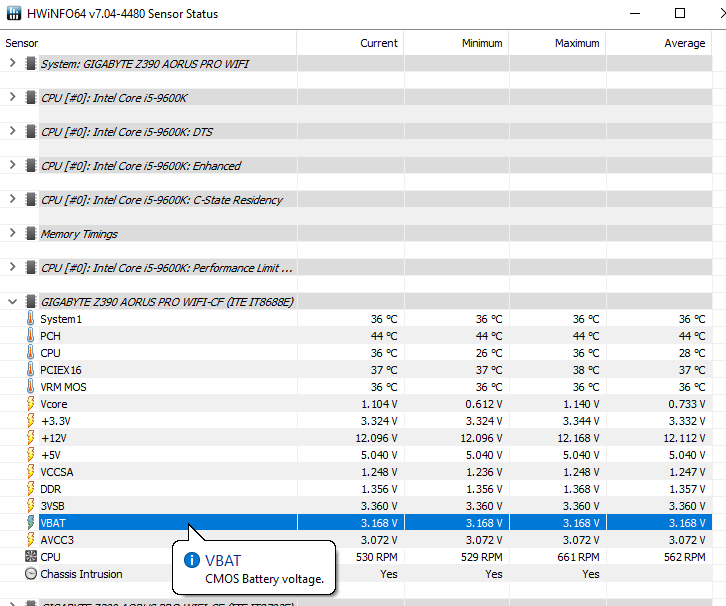Expand the CPU [#0]: Intel Core i5-9600K group
This screenshot has height=606, width=726.
(x=13, y=97)
